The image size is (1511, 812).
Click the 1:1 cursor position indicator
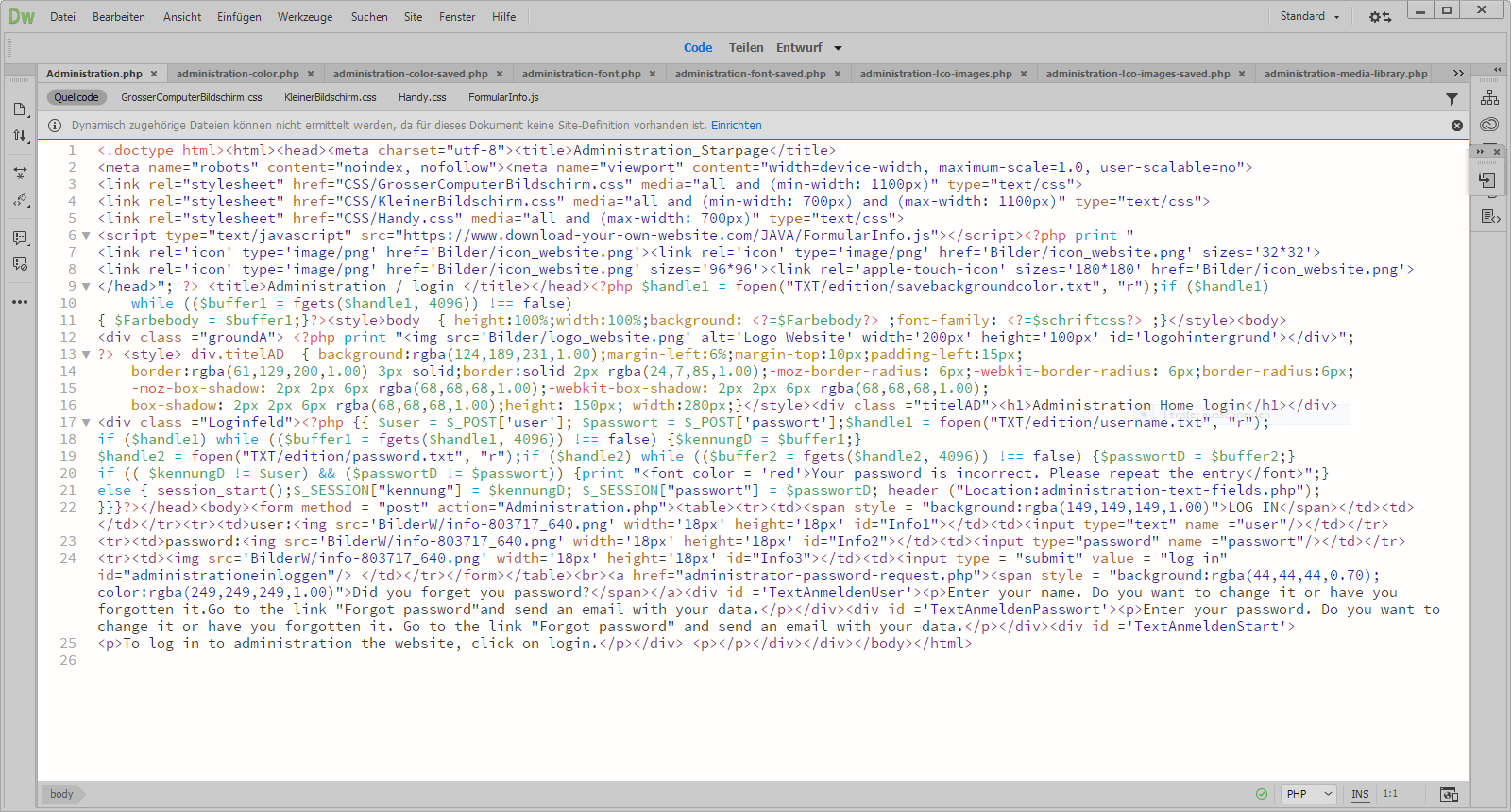[1390, 794]
